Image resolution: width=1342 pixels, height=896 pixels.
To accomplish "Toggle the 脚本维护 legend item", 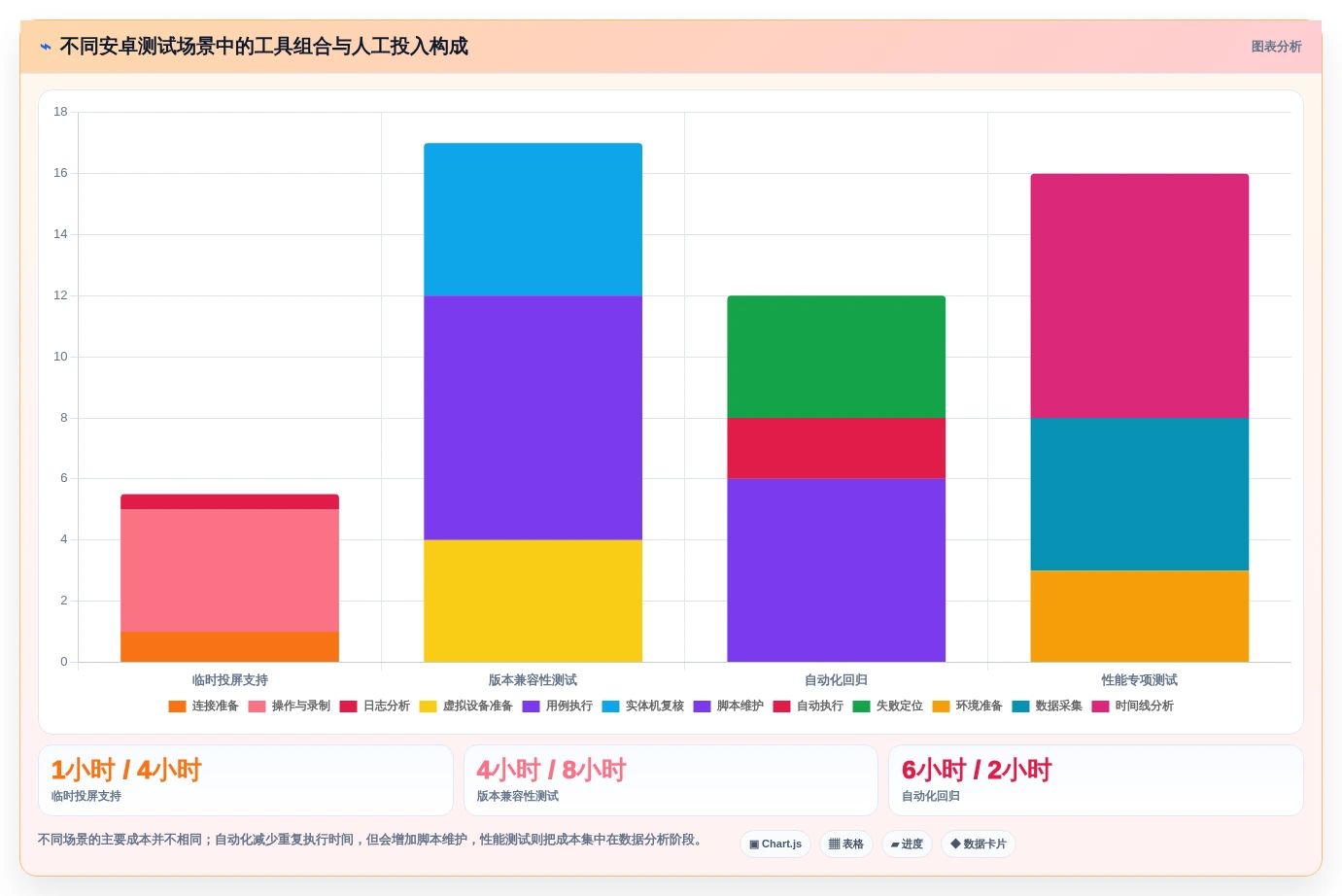I will coord(728,706).
